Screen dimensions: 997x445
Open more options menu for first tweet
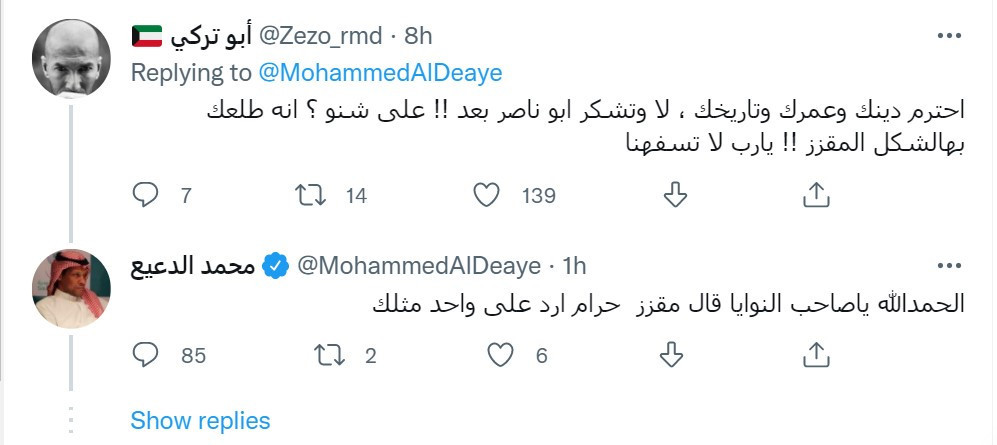click(x=949, y=36)
